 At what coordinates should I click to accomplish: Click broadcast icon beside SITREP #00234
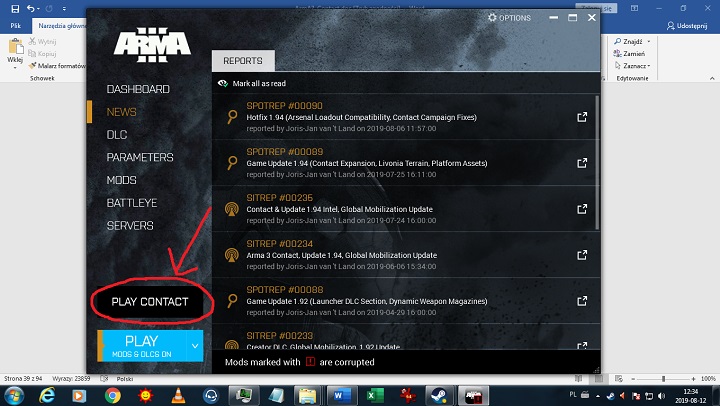click(x=232, y=255)
